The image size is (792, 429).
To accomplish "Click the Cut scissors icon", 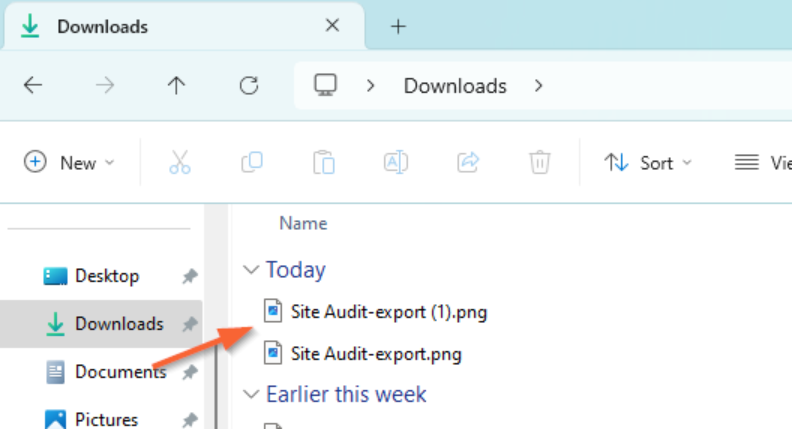I will pos(180,162).
